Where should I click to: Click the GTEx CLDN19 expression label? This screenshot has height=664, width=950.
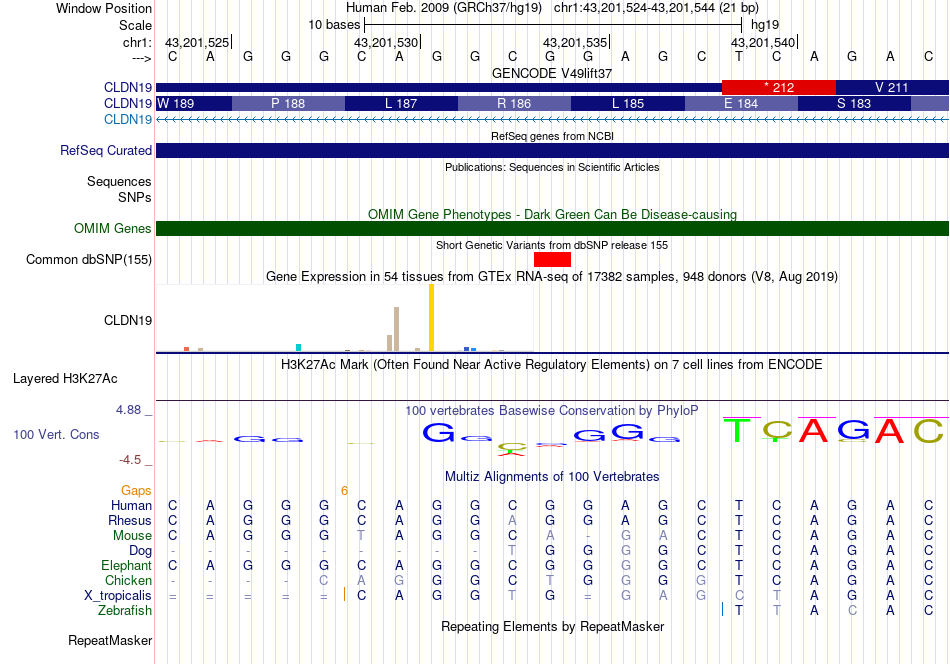click(128, 320)
